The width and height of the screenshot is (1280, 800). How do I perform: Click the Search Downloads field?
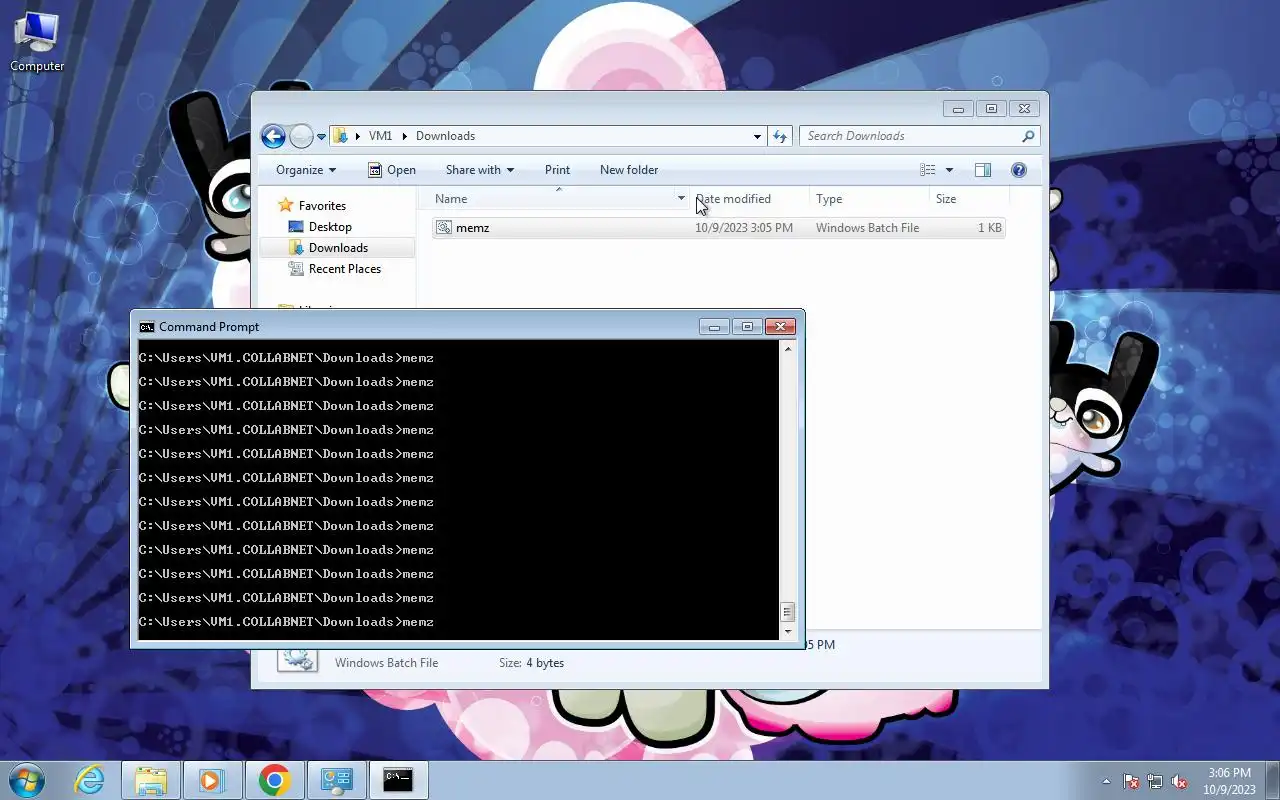910,136
